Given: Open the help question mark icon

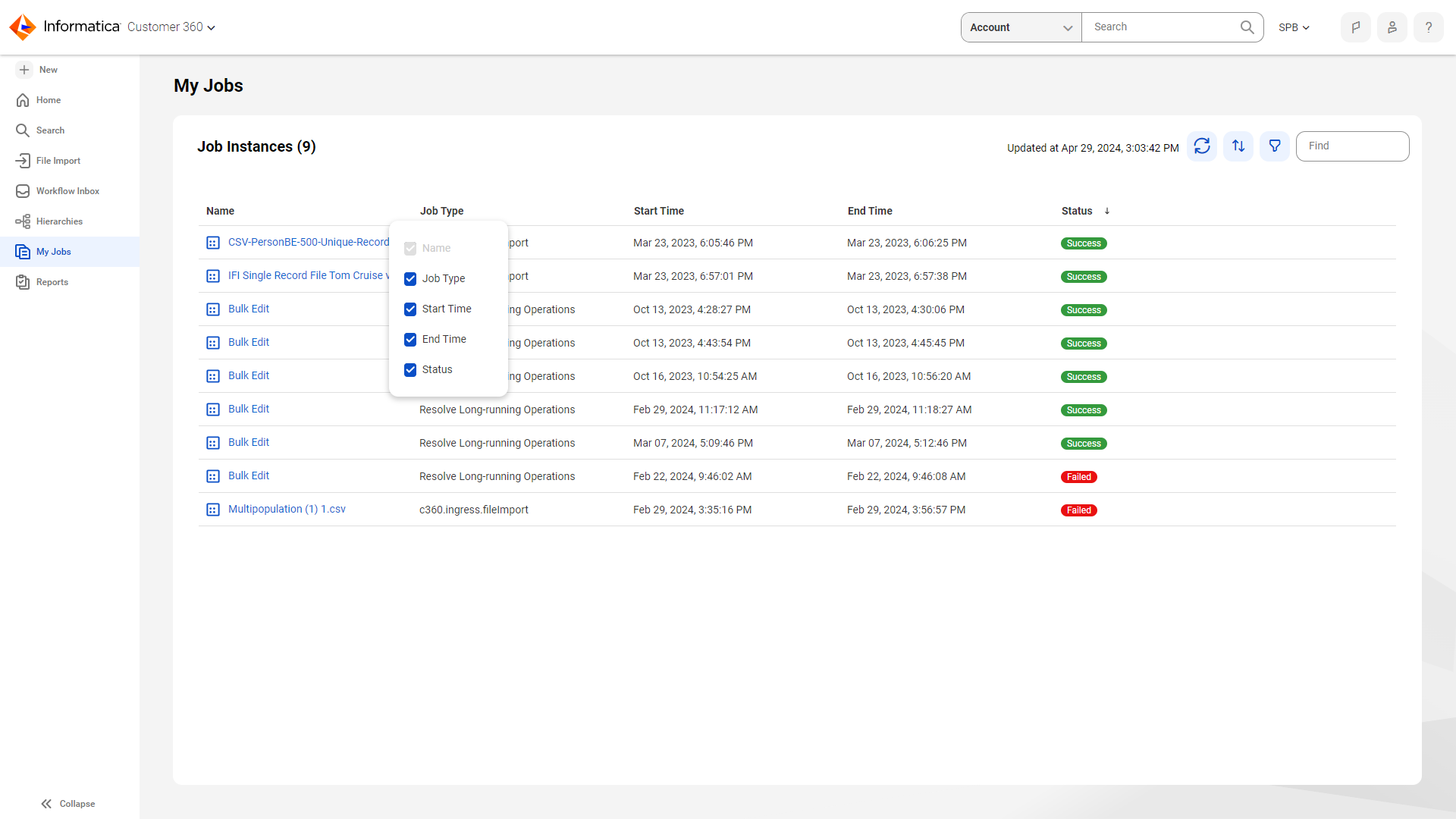Looking at the screenshot, I should (1428, 27).
